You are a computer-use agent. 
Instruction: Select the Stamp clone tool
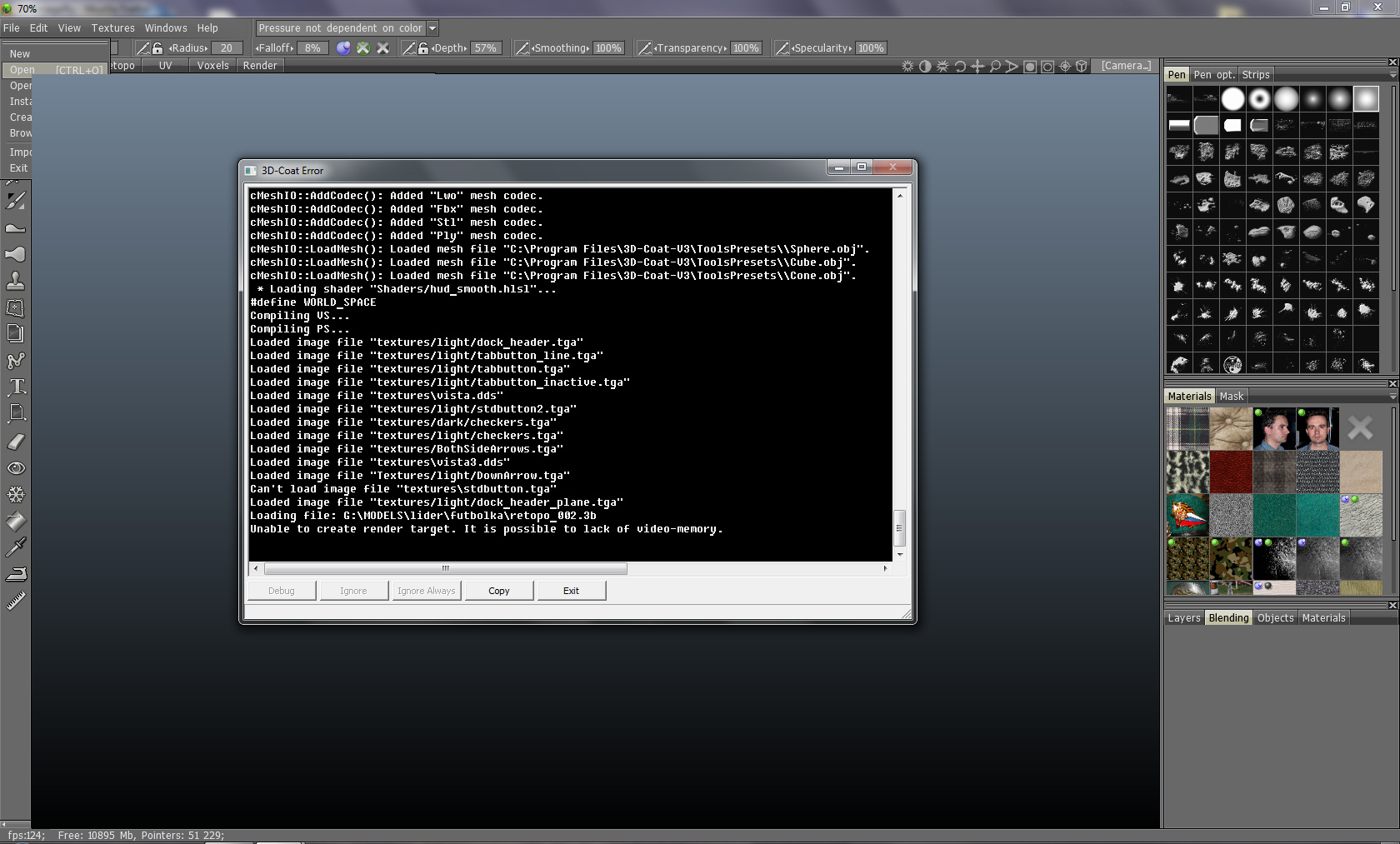[16, 281]
